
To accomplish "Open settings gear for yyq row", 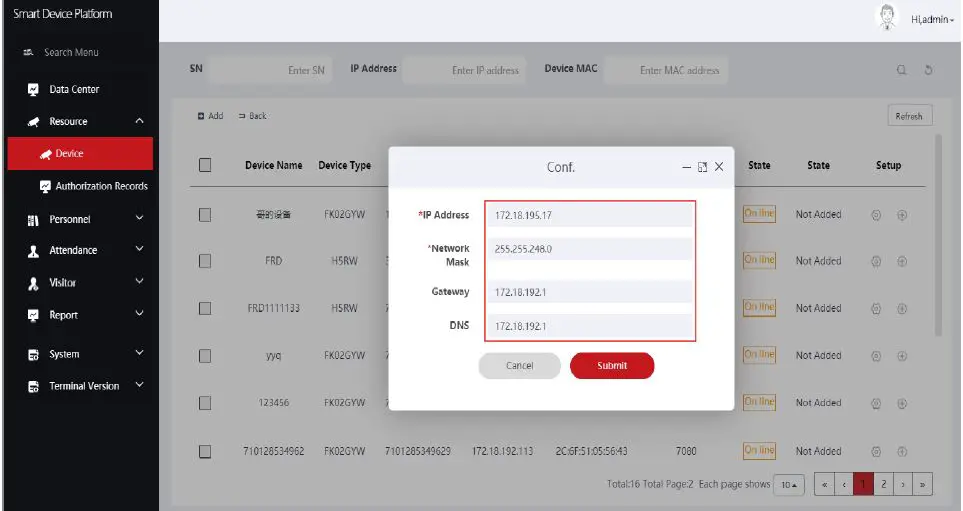I will click(876, 356).
